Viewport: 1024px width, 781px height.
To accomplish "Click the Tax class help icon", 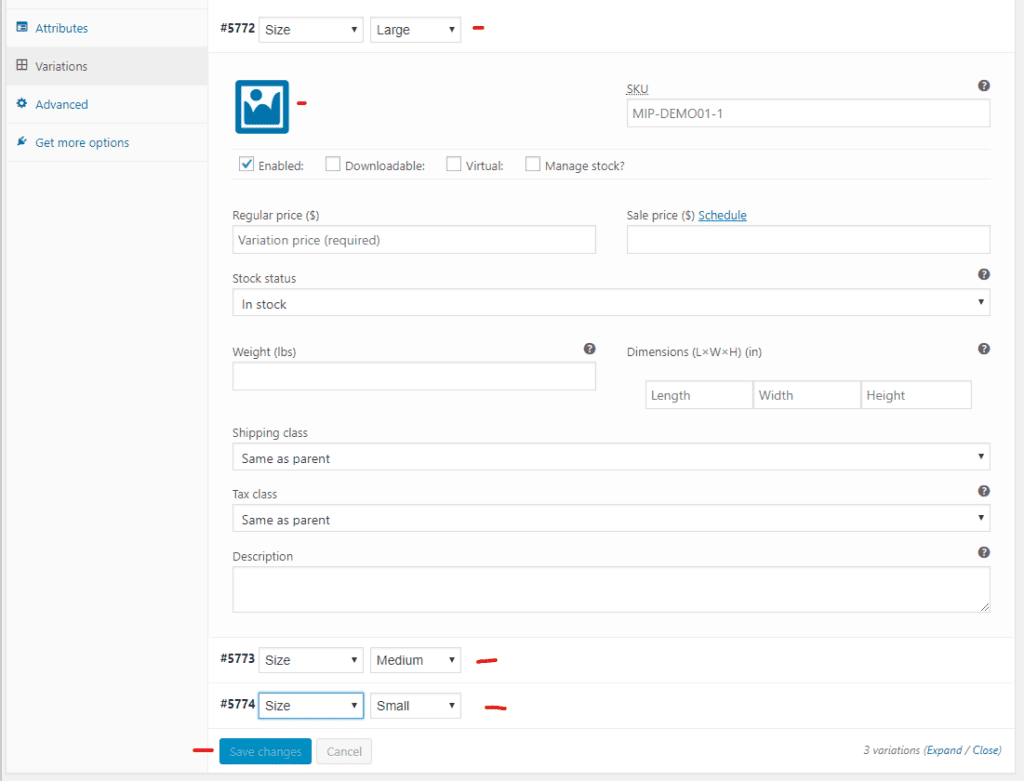I will (984, 491).
